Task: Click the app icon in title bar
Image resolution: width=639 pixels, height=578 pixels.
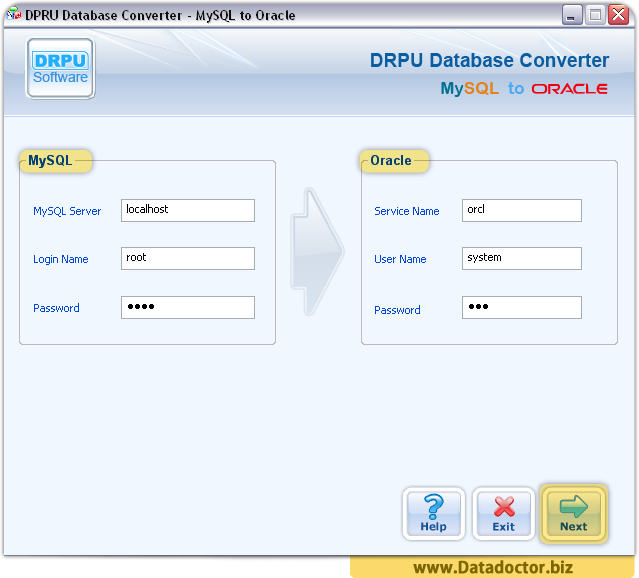Action: tap(14, 14)
